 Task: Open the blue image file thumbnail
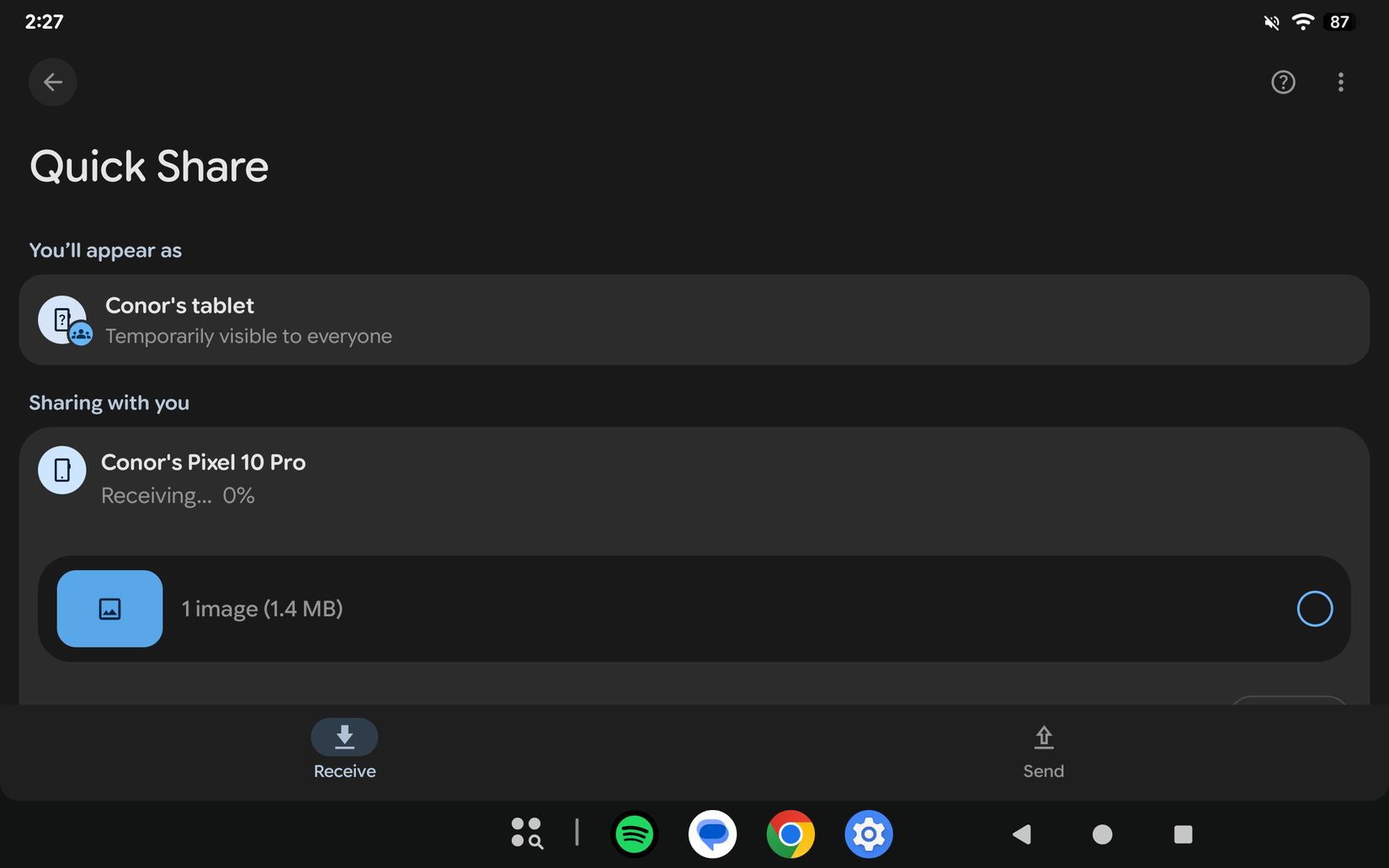tap(109, 609)
